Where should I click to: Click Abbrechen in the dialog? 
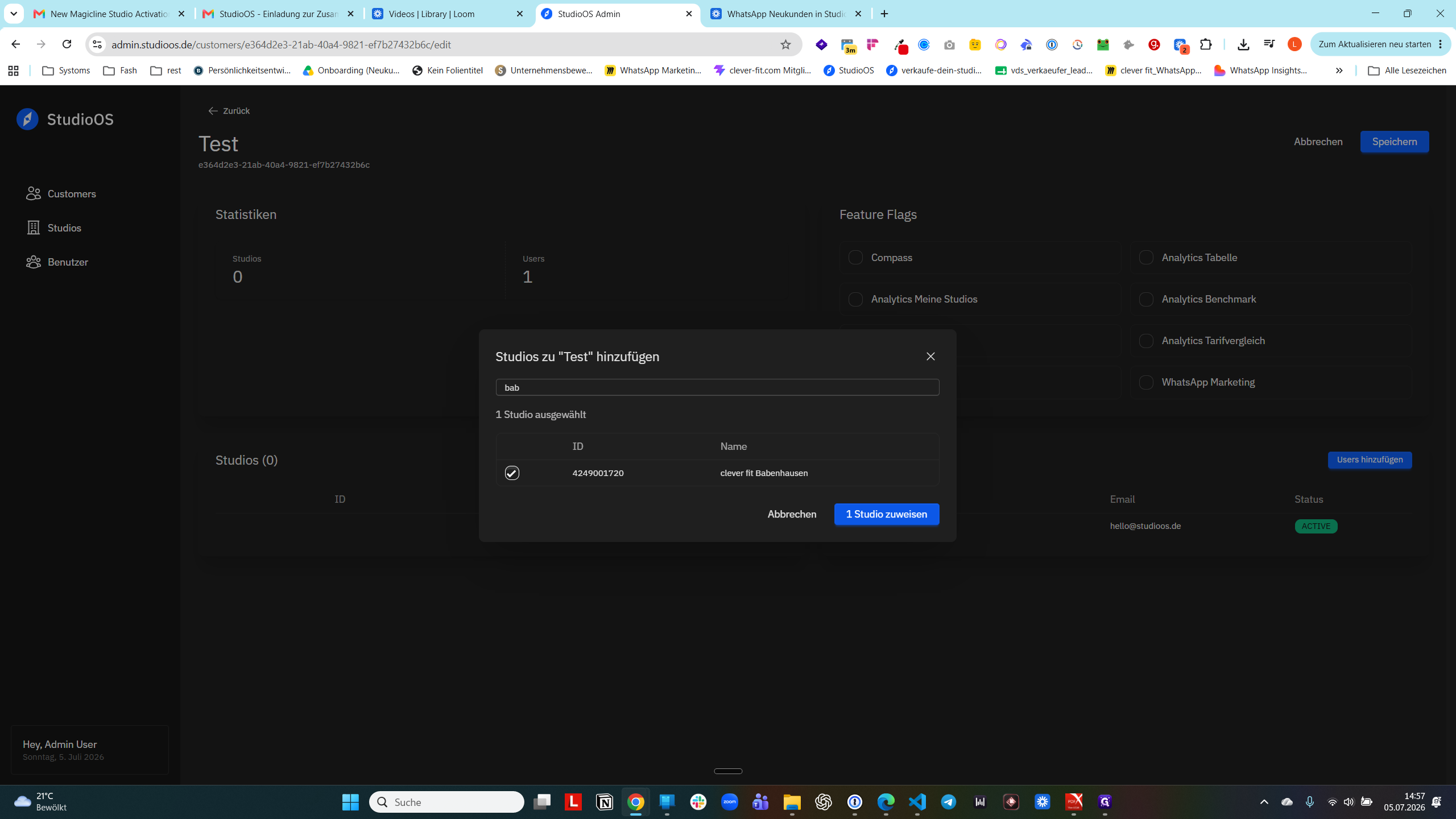pyautogui.click(x=792, y=514)
